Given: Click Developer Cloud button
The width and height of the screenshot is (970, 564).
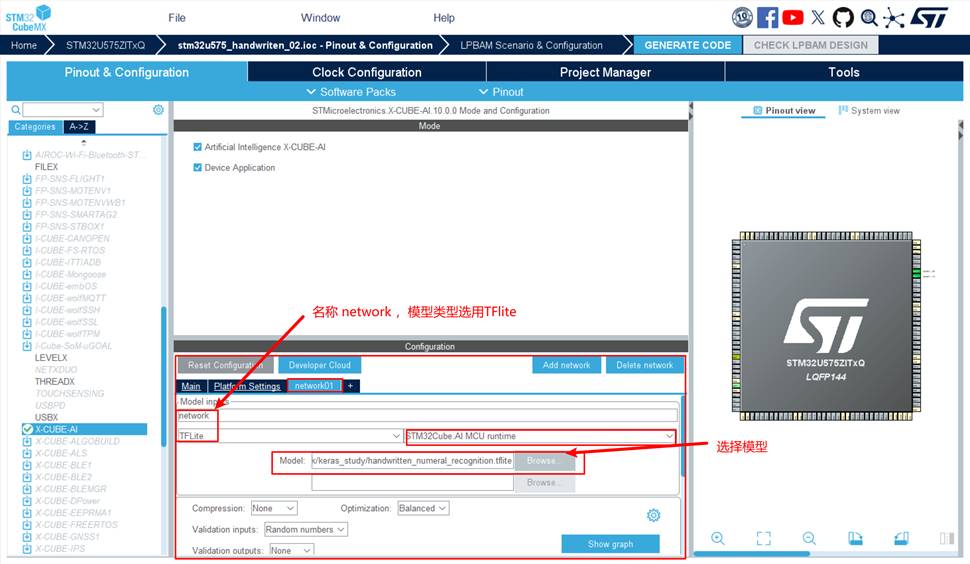Looking at the screenshot, I should click(319, 365).
